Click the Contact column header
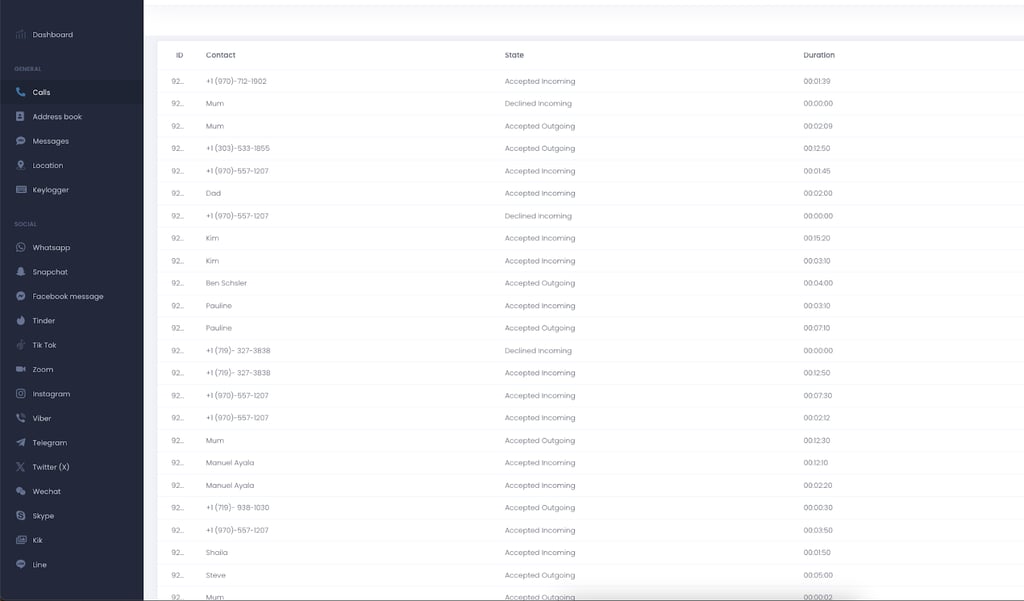The width and height of the screenshot is (1024, 601). [221, 56]
